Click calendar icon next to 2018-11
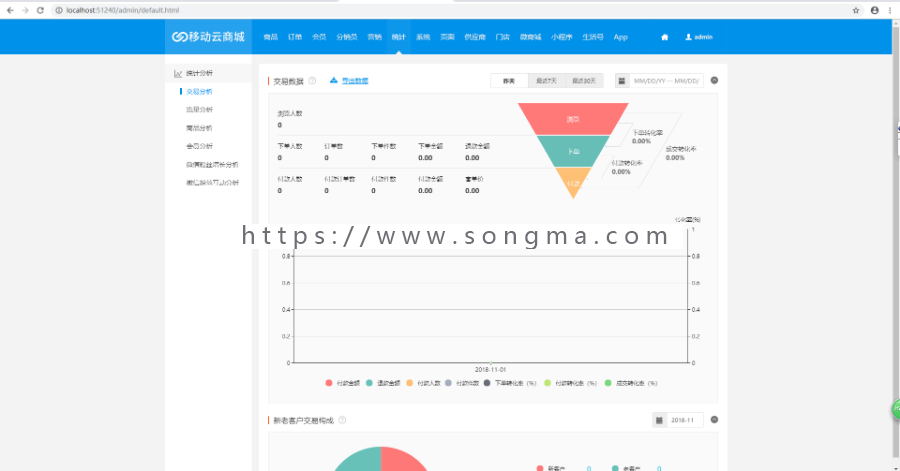Screen dimensions: 900x471 pyautogui.click(x=659, y=420)
